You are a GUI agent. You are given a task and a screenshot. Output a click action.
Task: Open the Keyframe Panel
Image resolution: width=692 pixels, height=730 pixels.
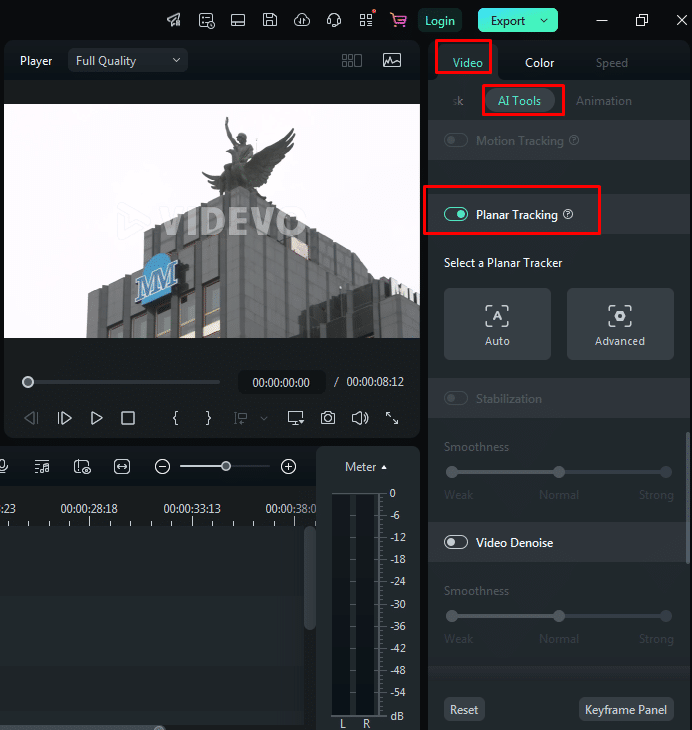click(x=626, y=710)
